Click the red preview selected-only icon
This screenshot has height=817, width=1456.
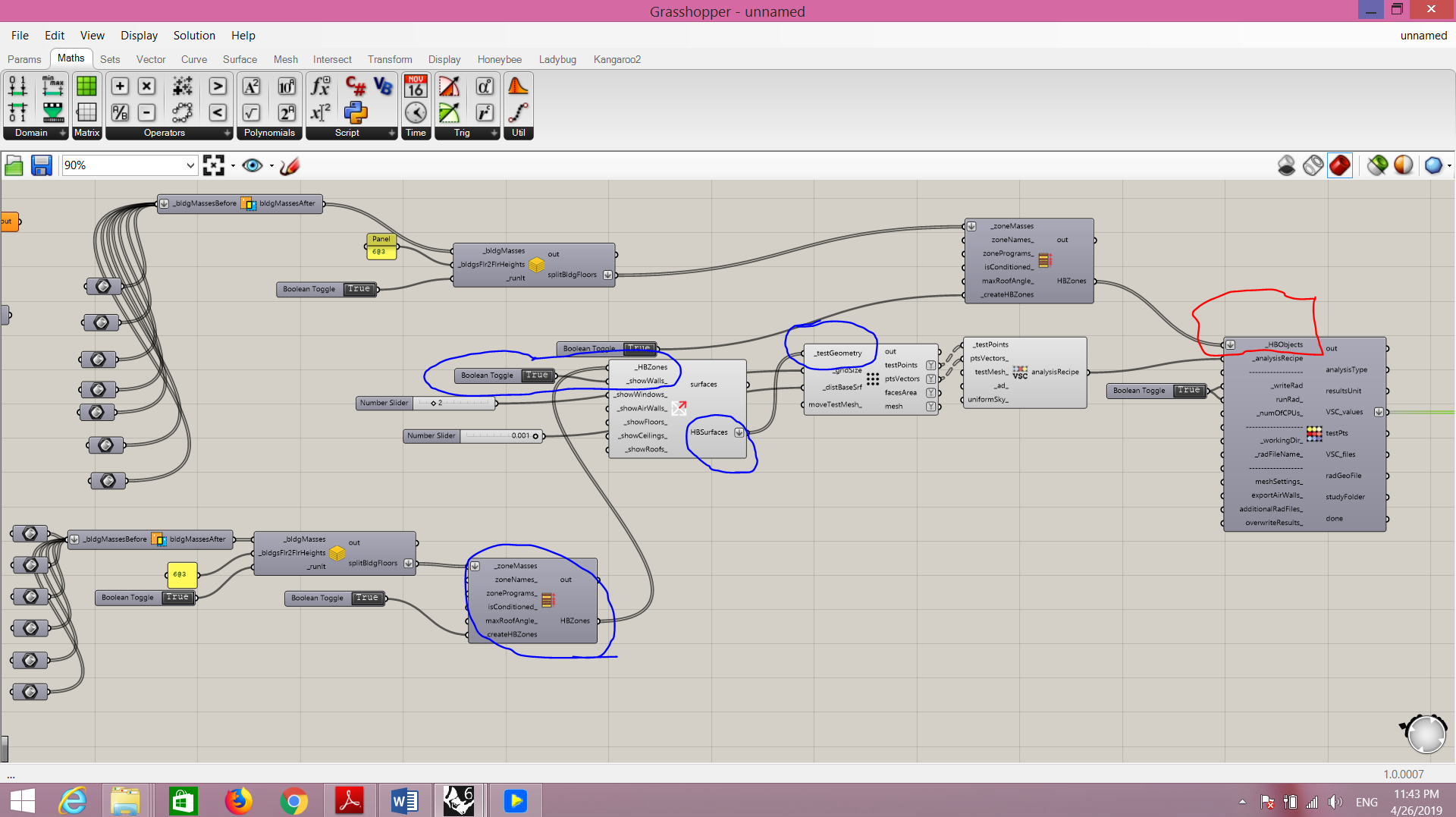tap(1340, 165)
